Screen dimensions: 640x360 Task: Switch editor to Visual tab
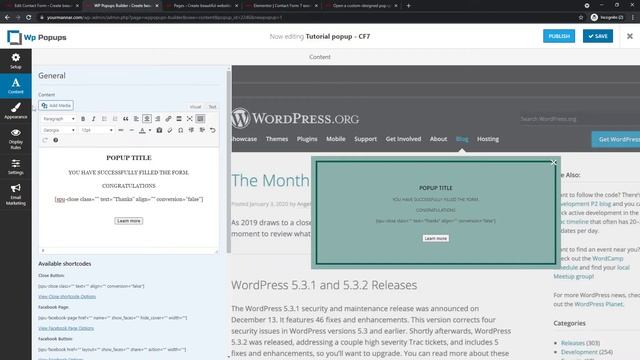coord(196,107)
